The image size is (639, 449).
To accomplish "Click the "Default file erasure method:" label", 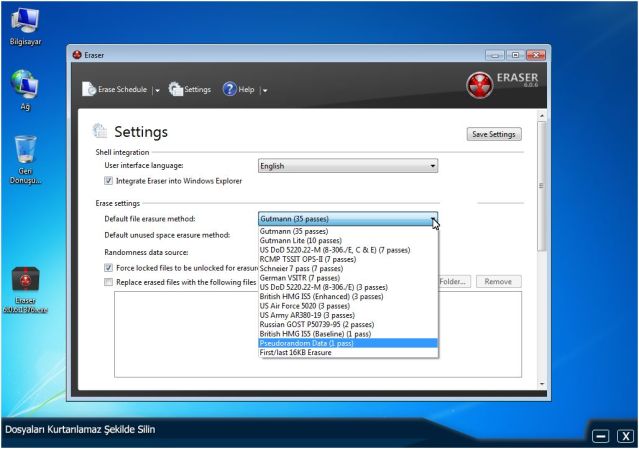I will [150, 219].
